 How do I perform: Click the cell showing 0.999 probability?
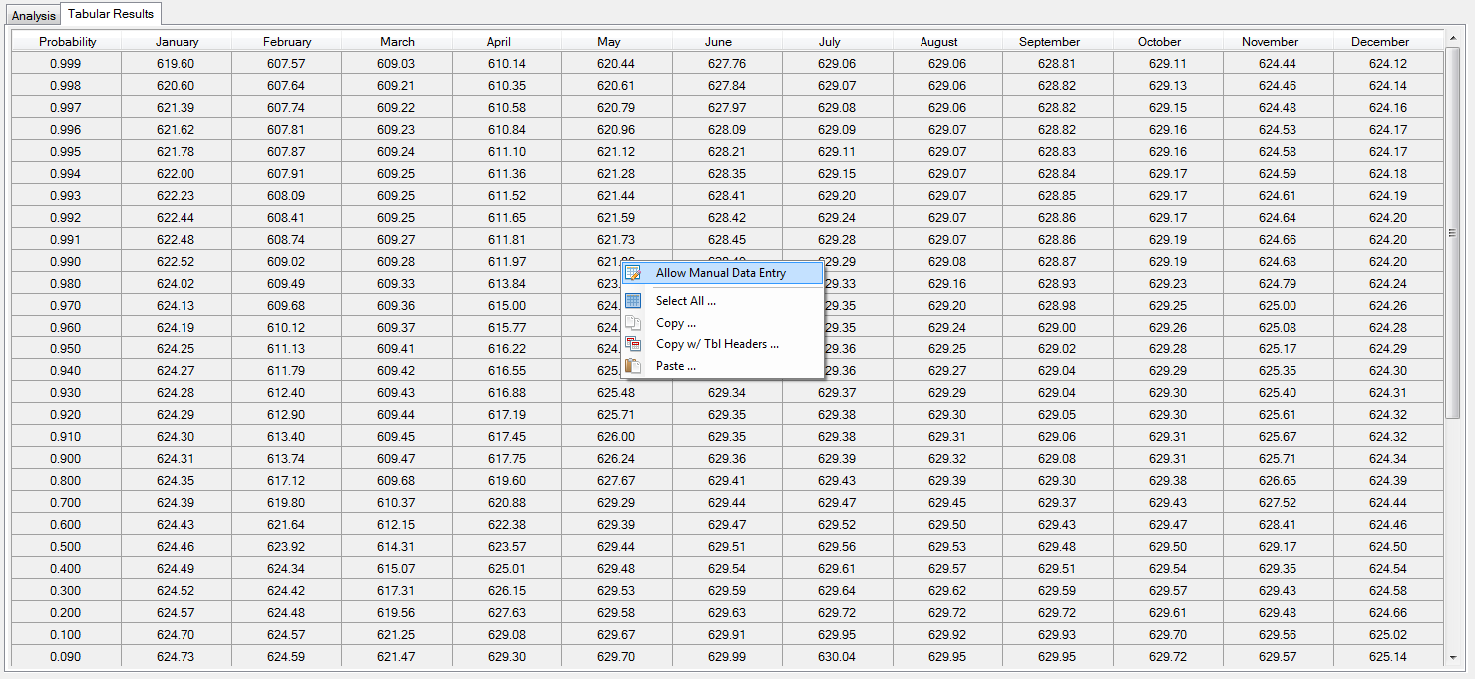tap(68, 63)
